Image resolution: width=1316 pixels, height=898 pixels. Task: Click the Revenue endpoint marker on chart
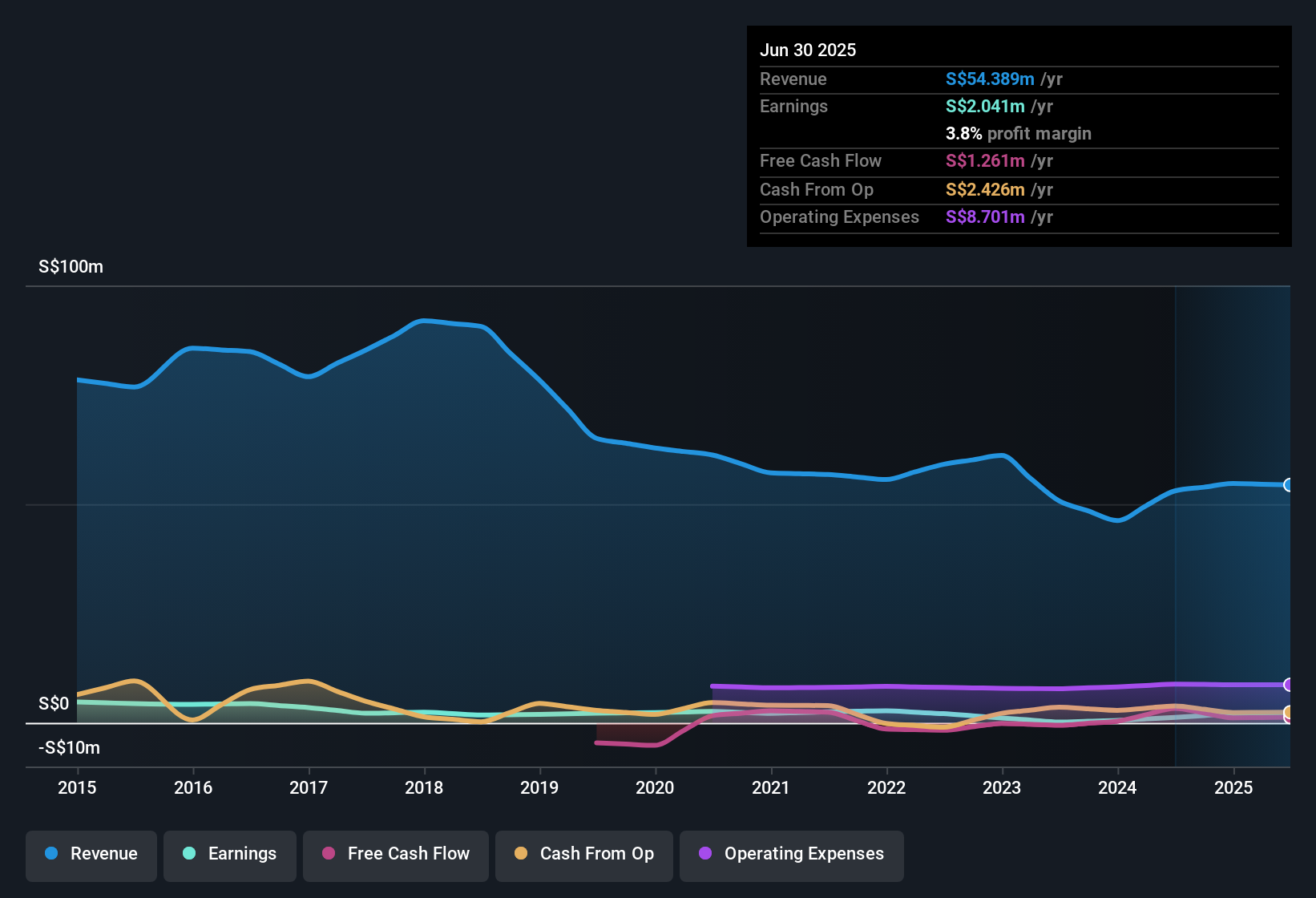tap(1288, 485)
